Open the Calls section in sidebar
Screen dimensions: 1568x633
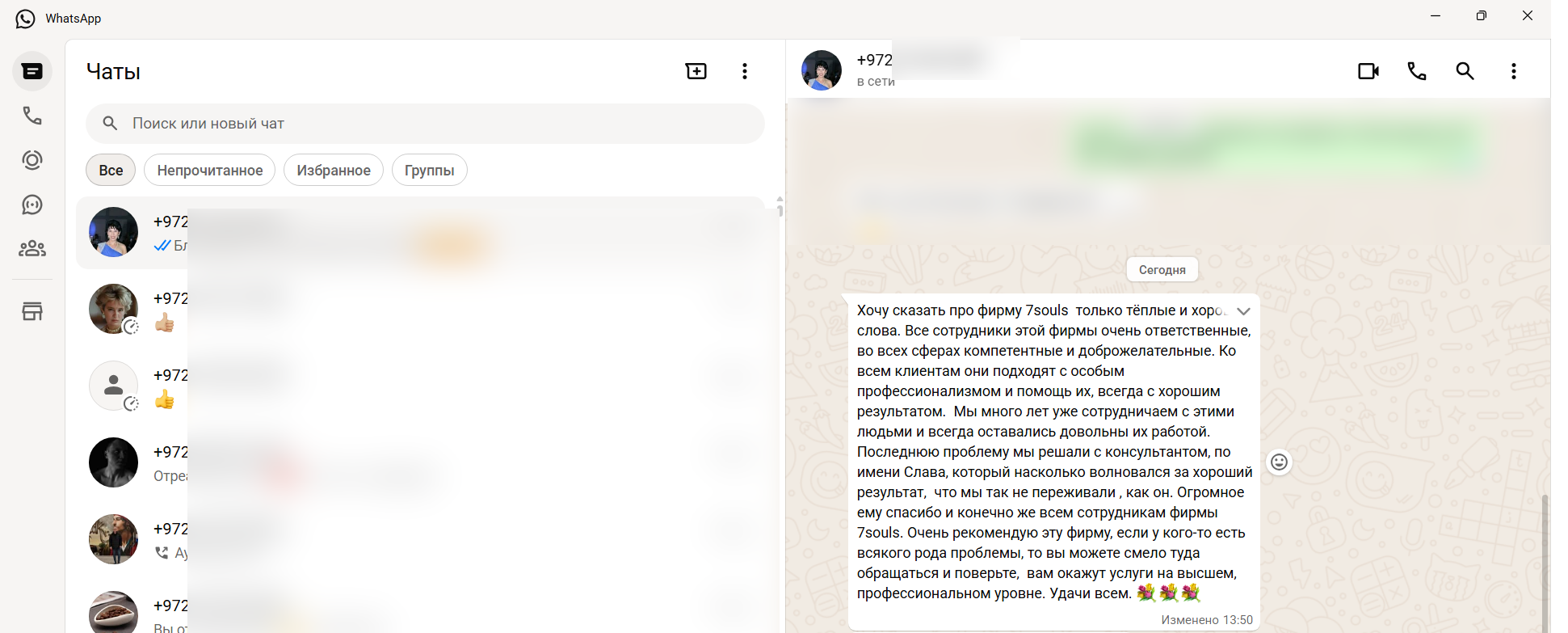[32, 116]
